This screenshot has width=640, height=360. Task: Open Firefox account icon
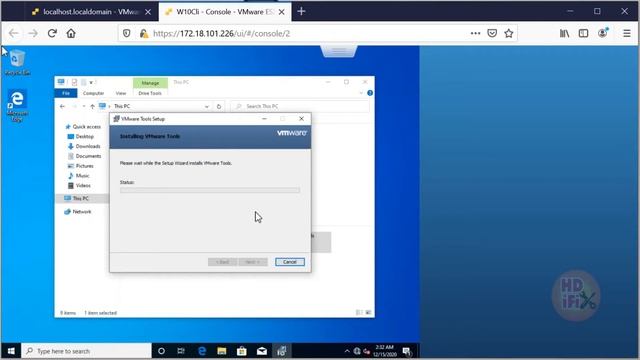pos(603,33)
